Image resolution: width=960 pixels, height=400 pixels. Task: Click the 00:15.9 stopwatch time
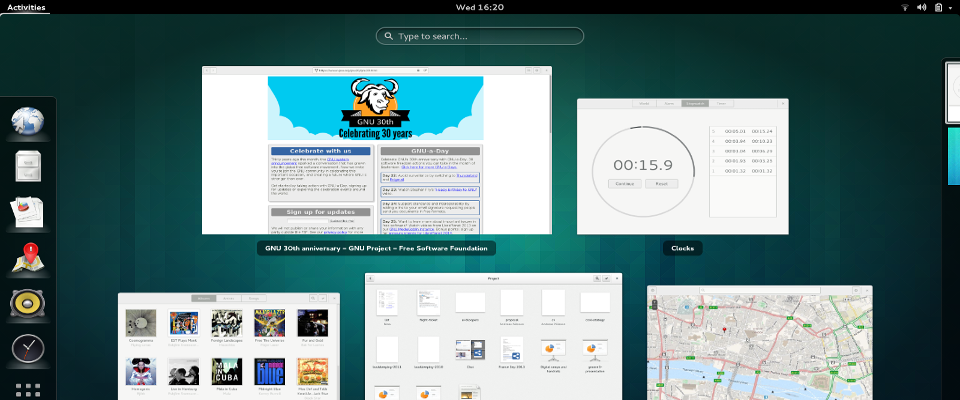pyautogui.click(x=643, y=165)
